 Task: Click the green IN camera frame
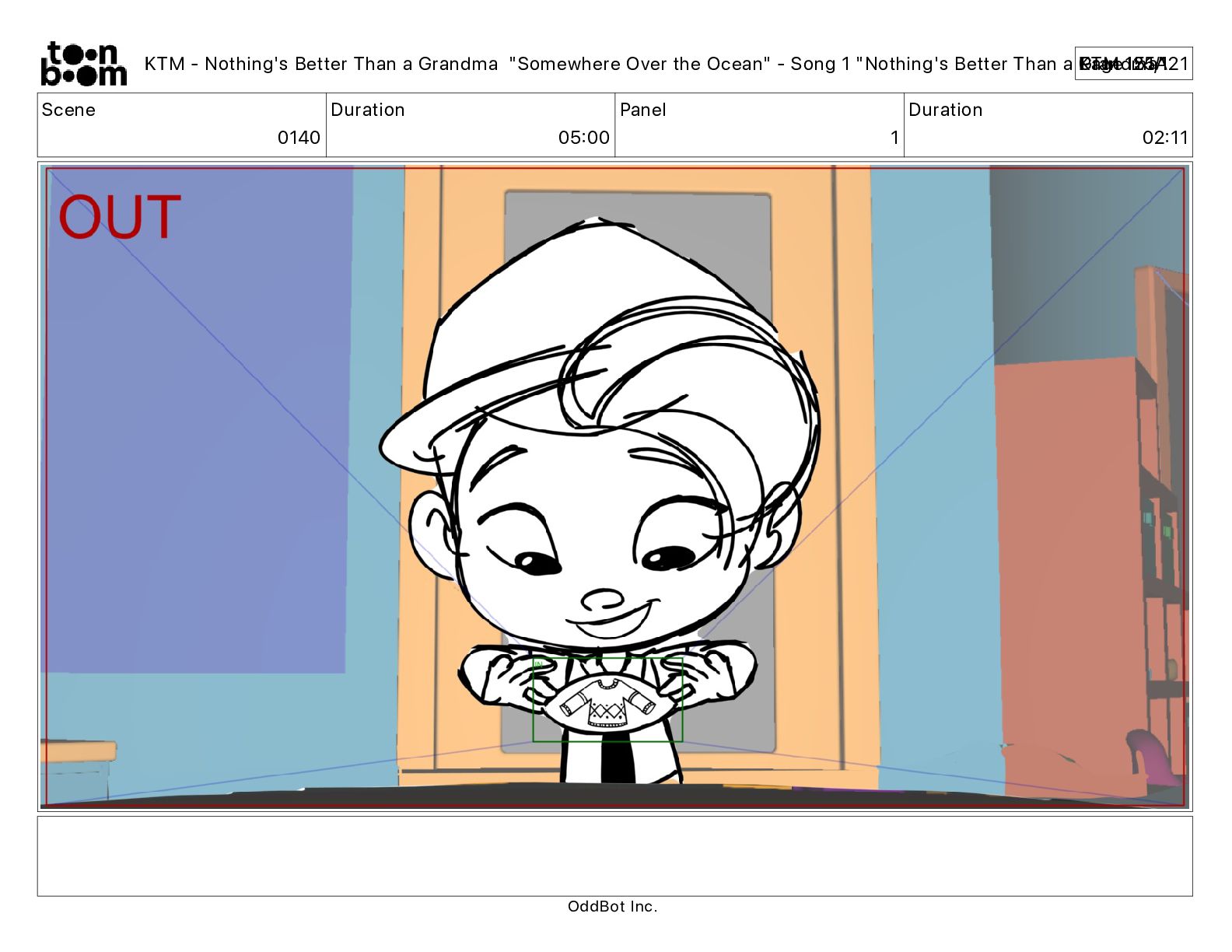[x=607, y=699]
